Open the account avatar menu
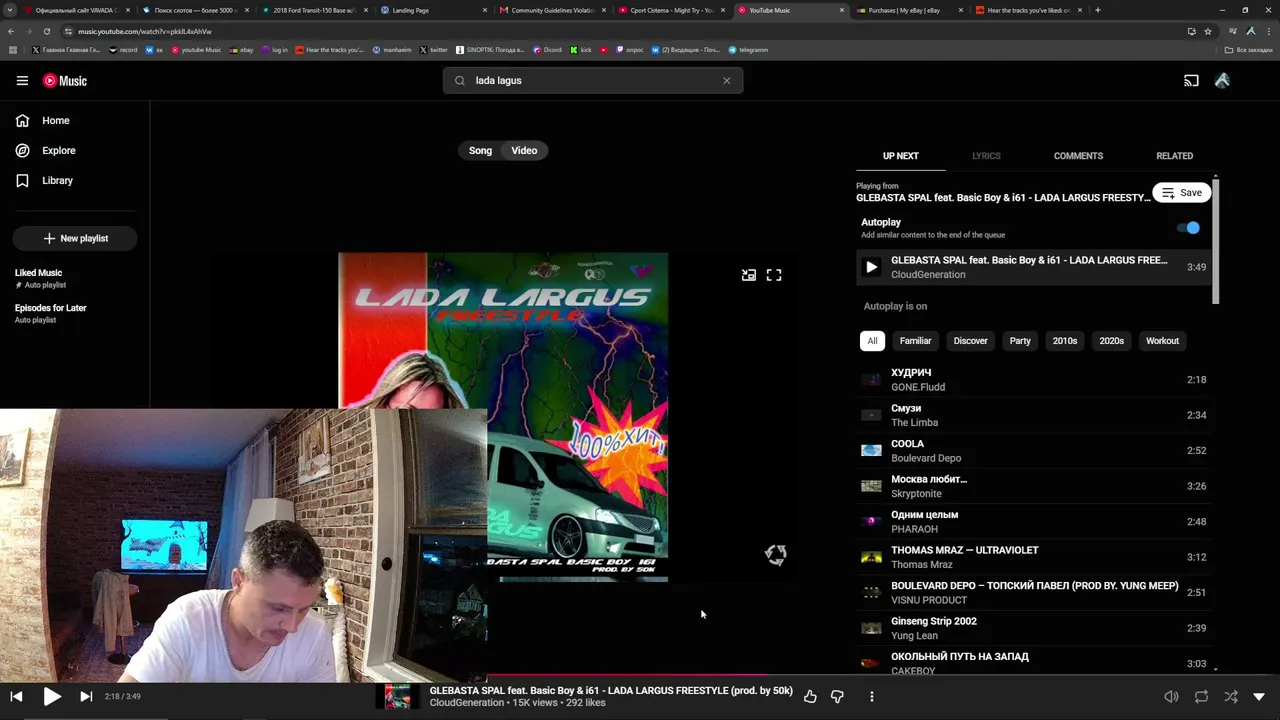This screenshot has width=1280, height=720. pyautogui.click(x=1222, y=81)
